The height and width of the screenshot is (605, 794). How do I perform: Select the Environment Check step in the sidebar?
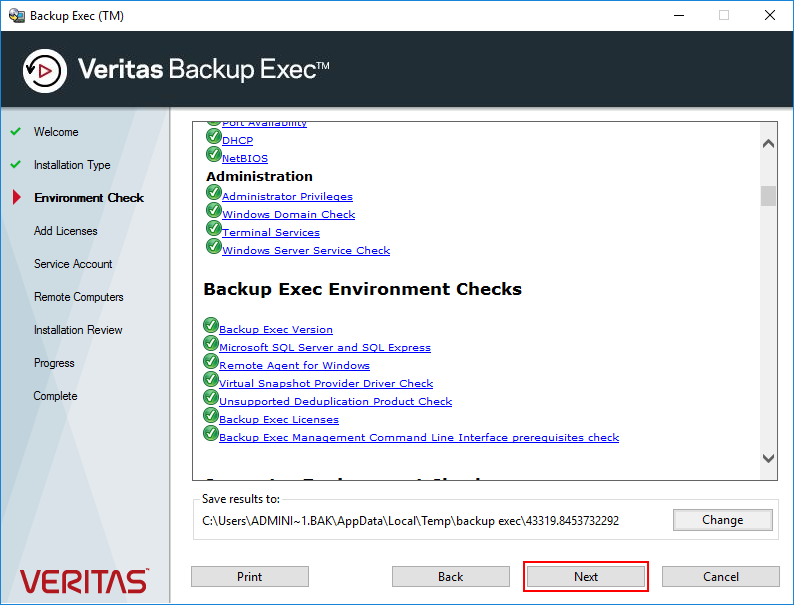pyautogui.click(x=89, y=197)
